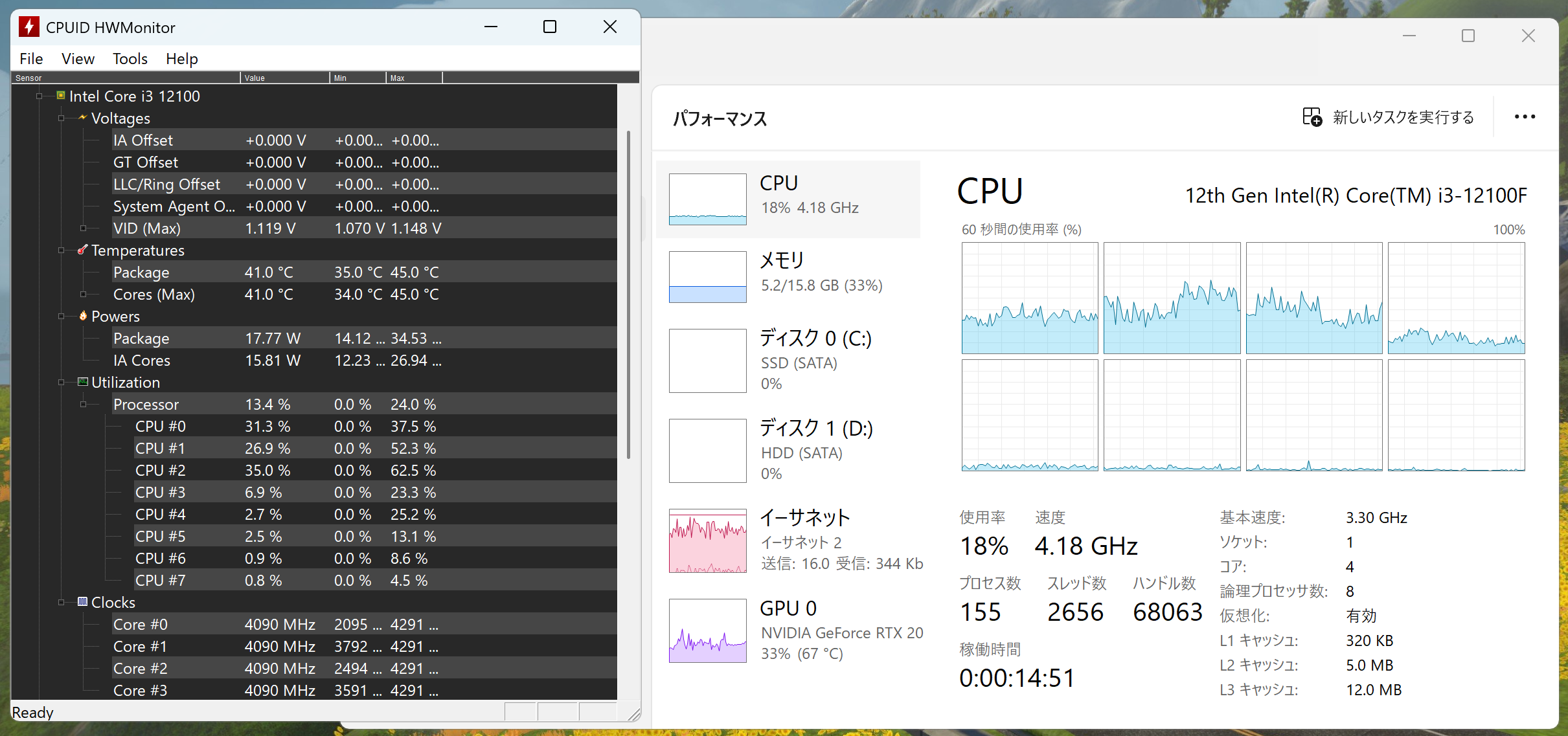Expand the Cores (Max) temperature node
The height and width of the screenshot is (736, 1568).
point(83,295)
